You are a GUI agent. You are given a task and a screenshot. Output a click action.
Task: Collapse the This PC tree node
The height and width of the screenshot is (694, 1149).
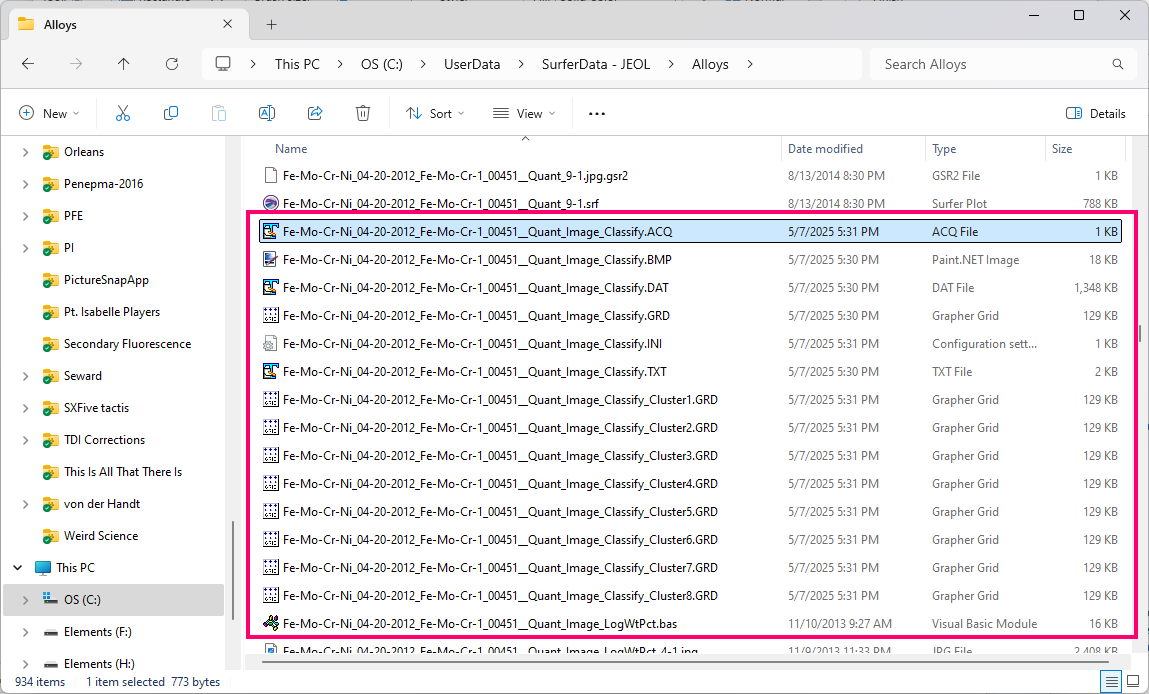click(17, 568)
